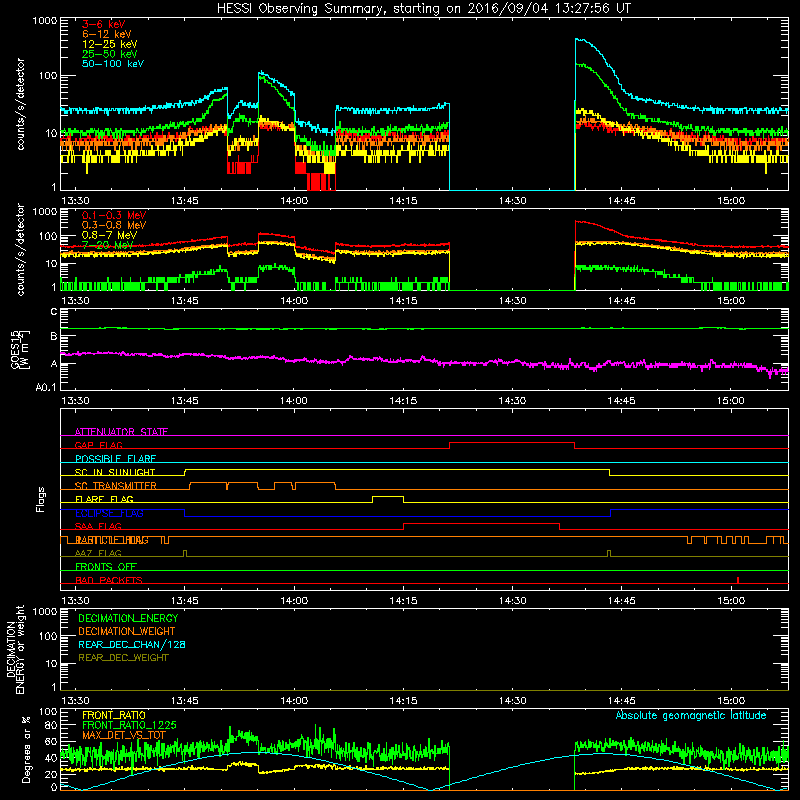The width and height of the screenshot is (800, 800).
Task: Click the Absolute geomagnetic latitude label
Action: [x=691, y=715]
